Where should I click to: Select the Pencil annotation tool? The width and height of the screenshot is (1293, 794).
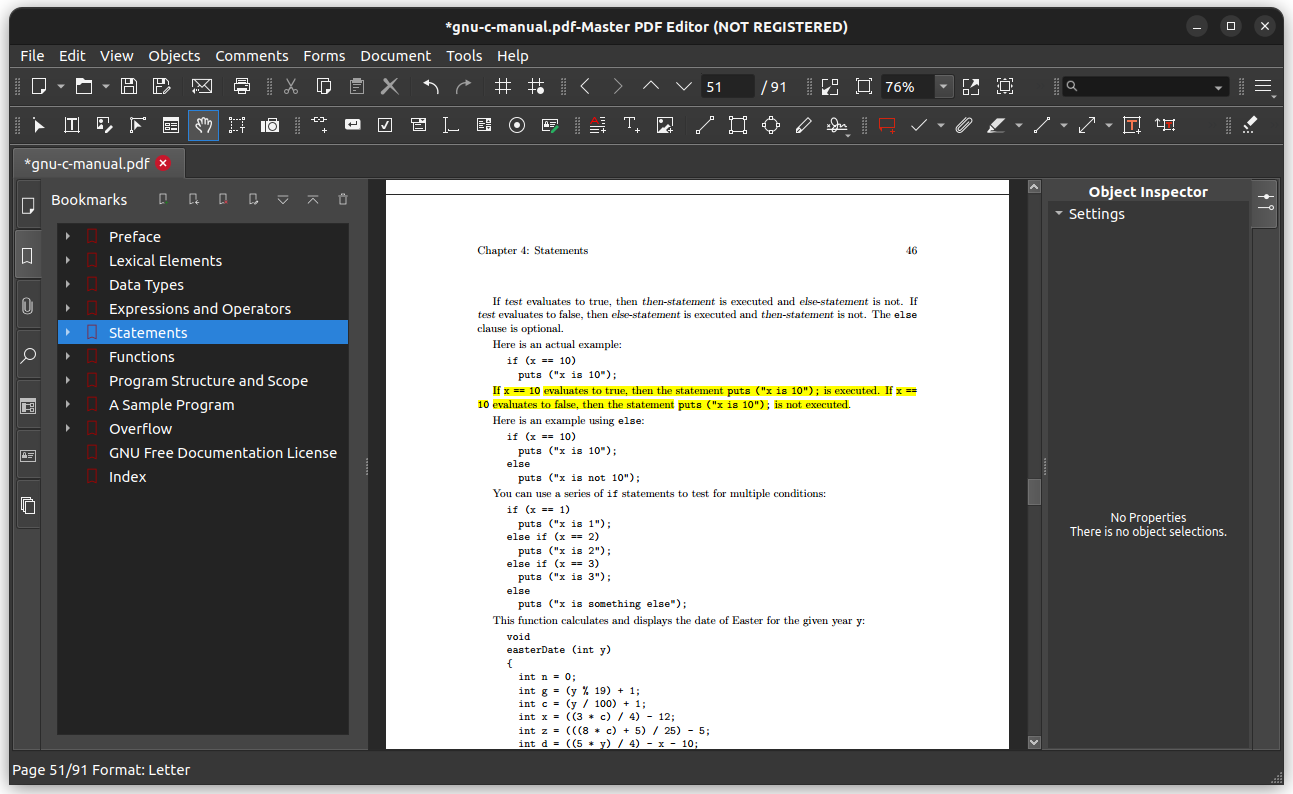click(x=802, y=124)
